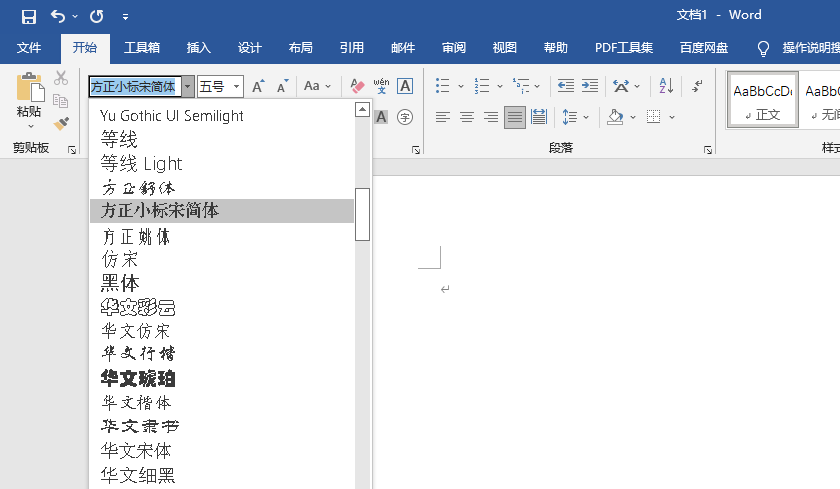Increase font size with the larger A

258,86
